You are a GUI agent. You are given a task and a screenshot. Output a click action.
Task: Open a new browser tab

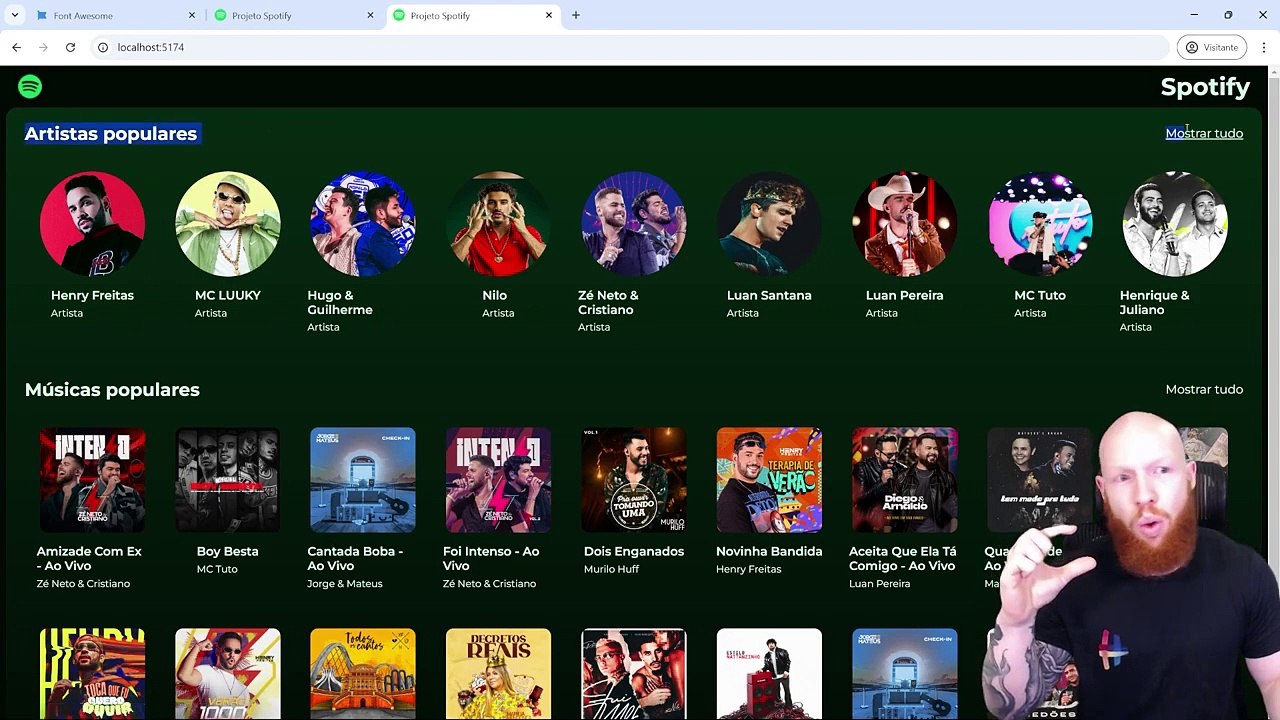pos(576,15)
